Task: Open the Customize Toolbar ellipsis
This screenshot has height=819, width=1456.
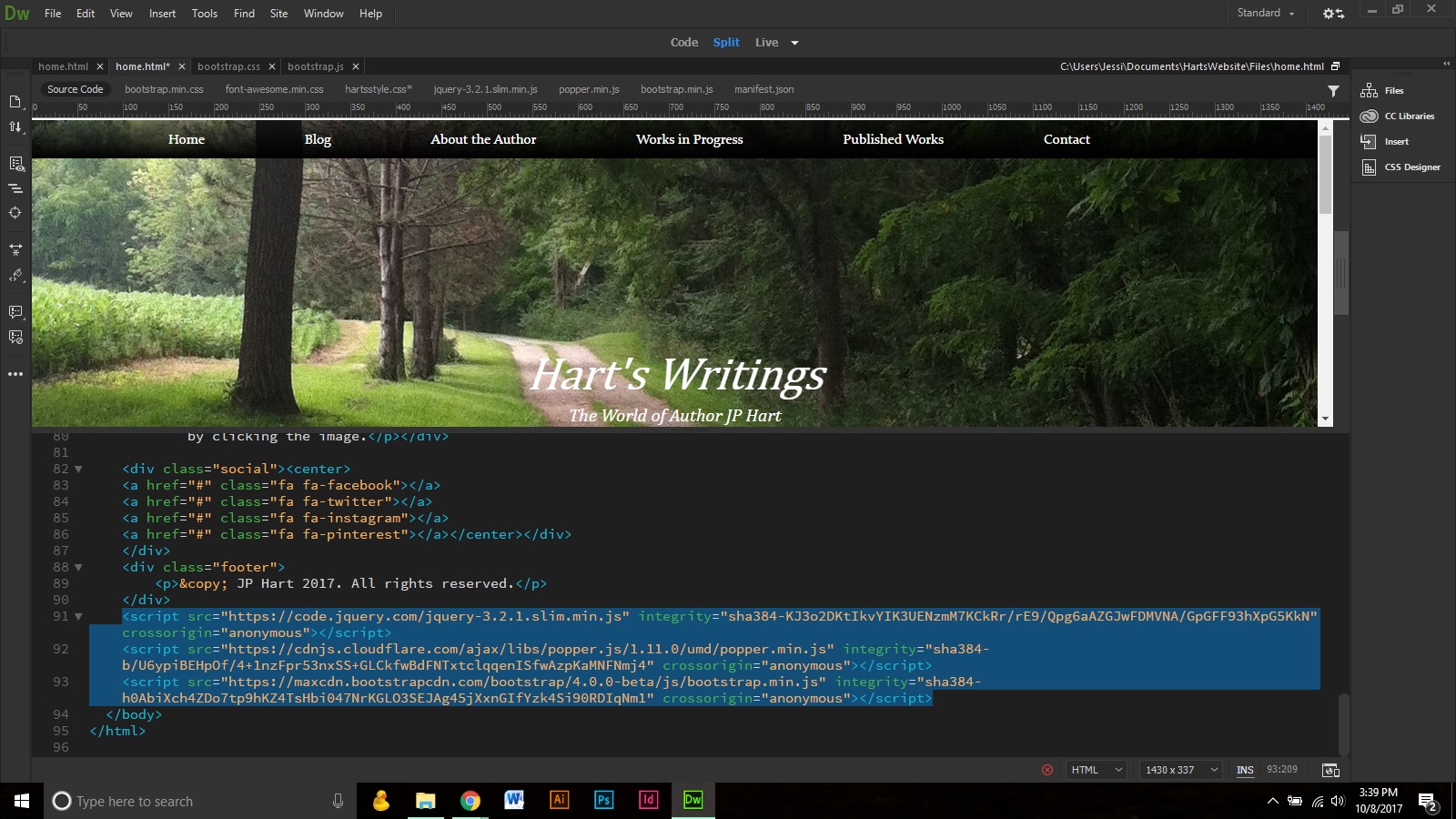Action: point(15,374)
